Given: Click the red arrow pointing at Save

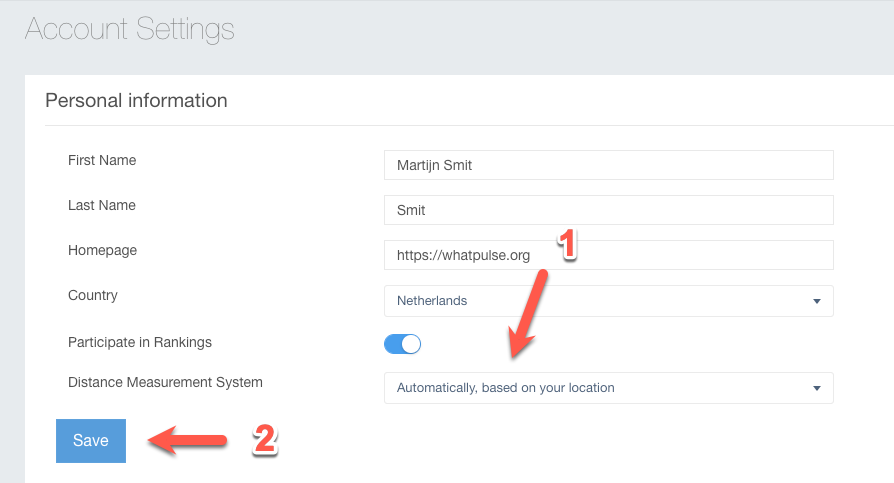Looking at the screenshot, I should [190, 440].
